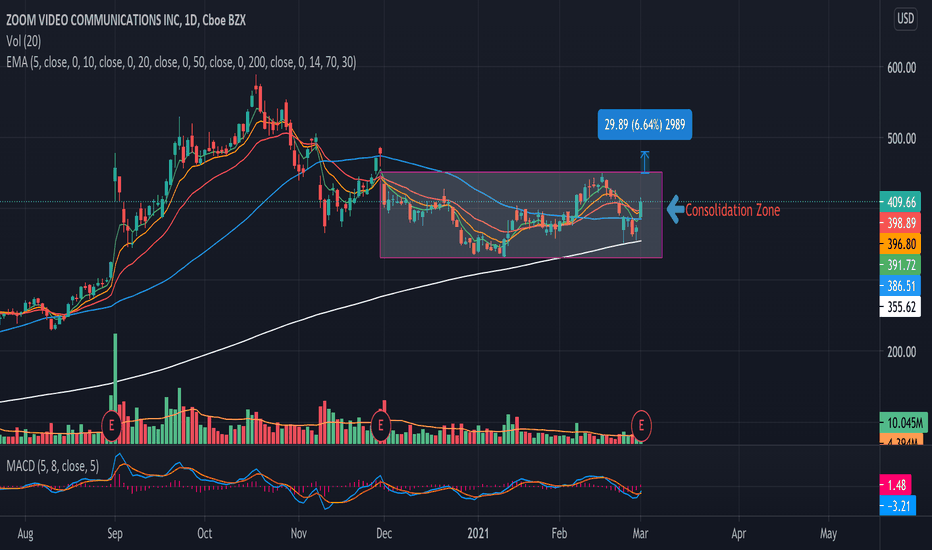This screenshot has height=550, width=932.
Task: Click the 396.80 orange EMA price label
Action: pyautogui.click(x=900, y=244)
